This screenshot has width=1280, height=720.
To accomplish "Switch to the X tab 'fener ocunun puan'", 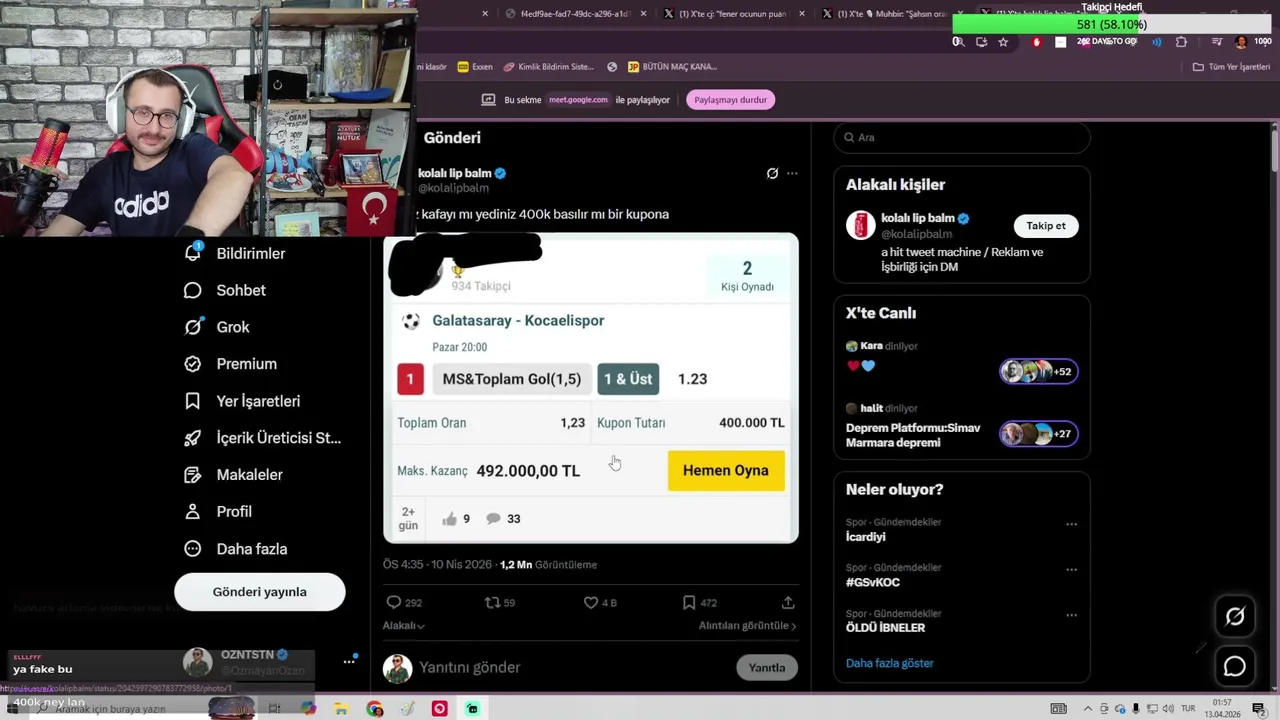I will tap(733, 14).
